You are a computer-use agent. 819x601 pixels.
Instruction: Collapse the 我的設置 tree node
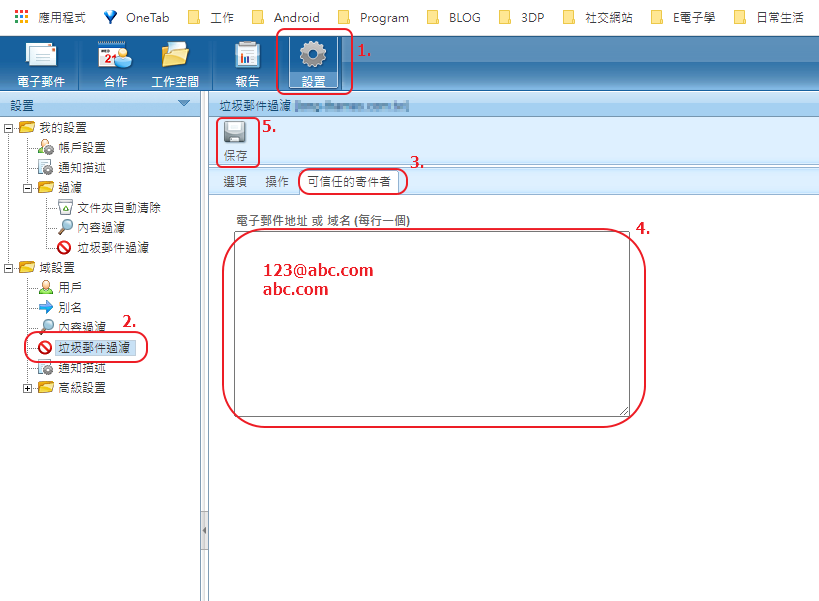click(9, 128)
